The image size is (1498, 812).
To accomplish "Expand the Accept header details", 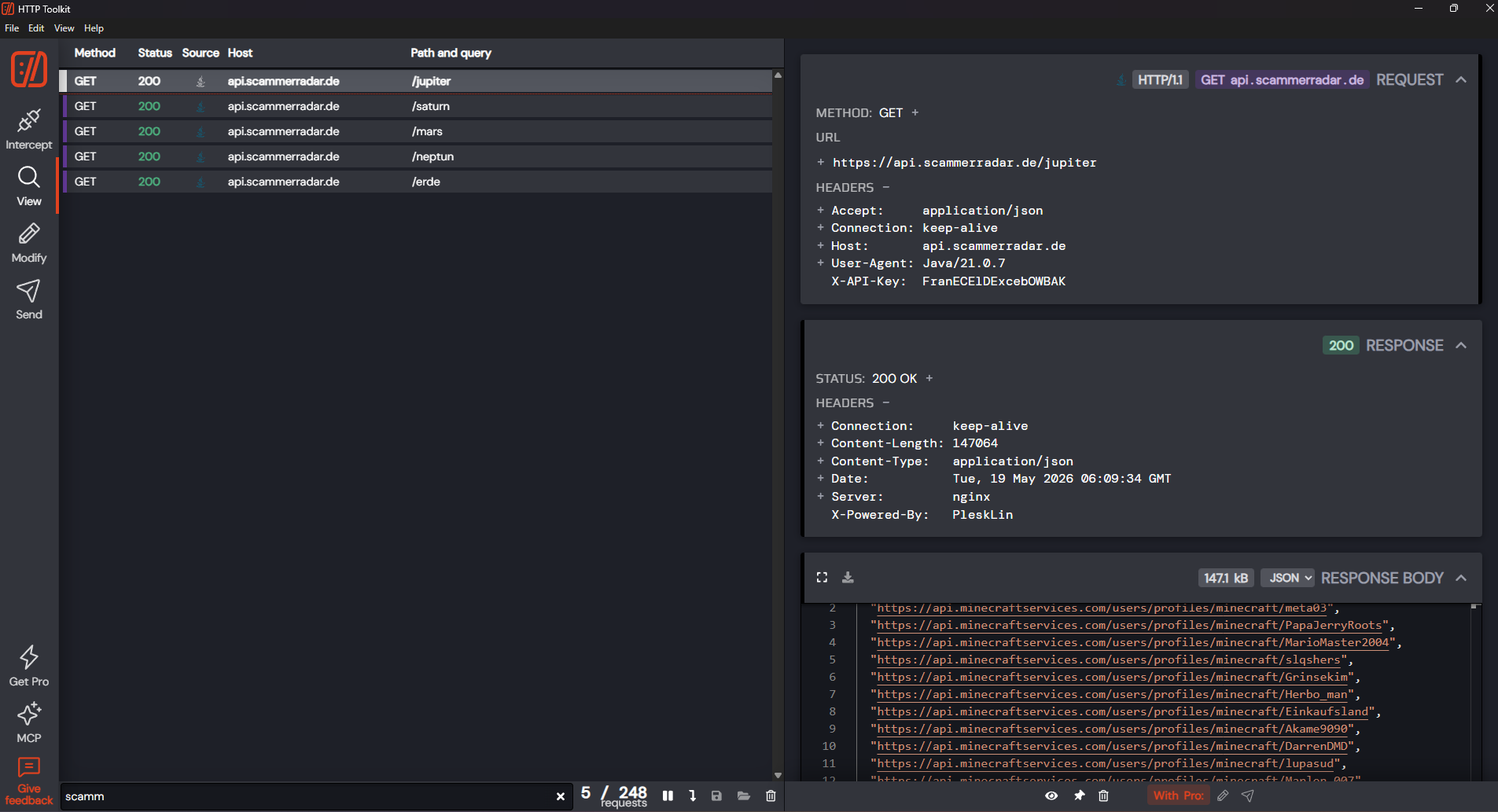I will point(820,210).
